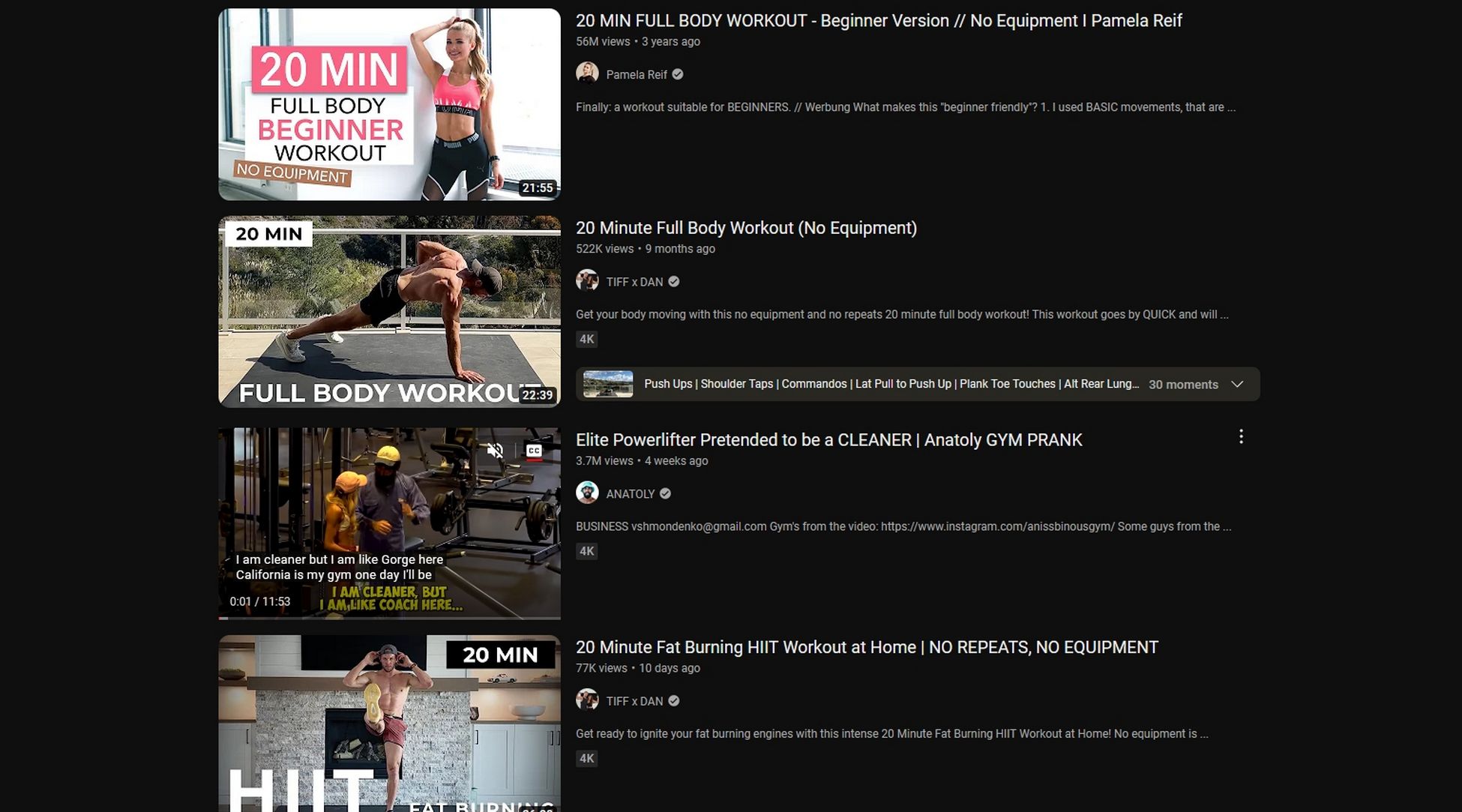Click the Pamela Reif workout thumbnail
The image size is (1462, 812).
pyautogui.click(x=389, y=103)
